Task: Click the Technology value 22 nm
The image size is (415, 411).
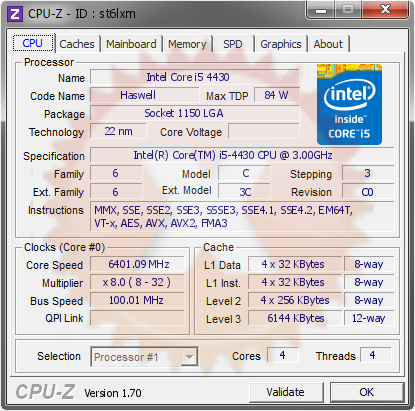Action: click(118, 131)
